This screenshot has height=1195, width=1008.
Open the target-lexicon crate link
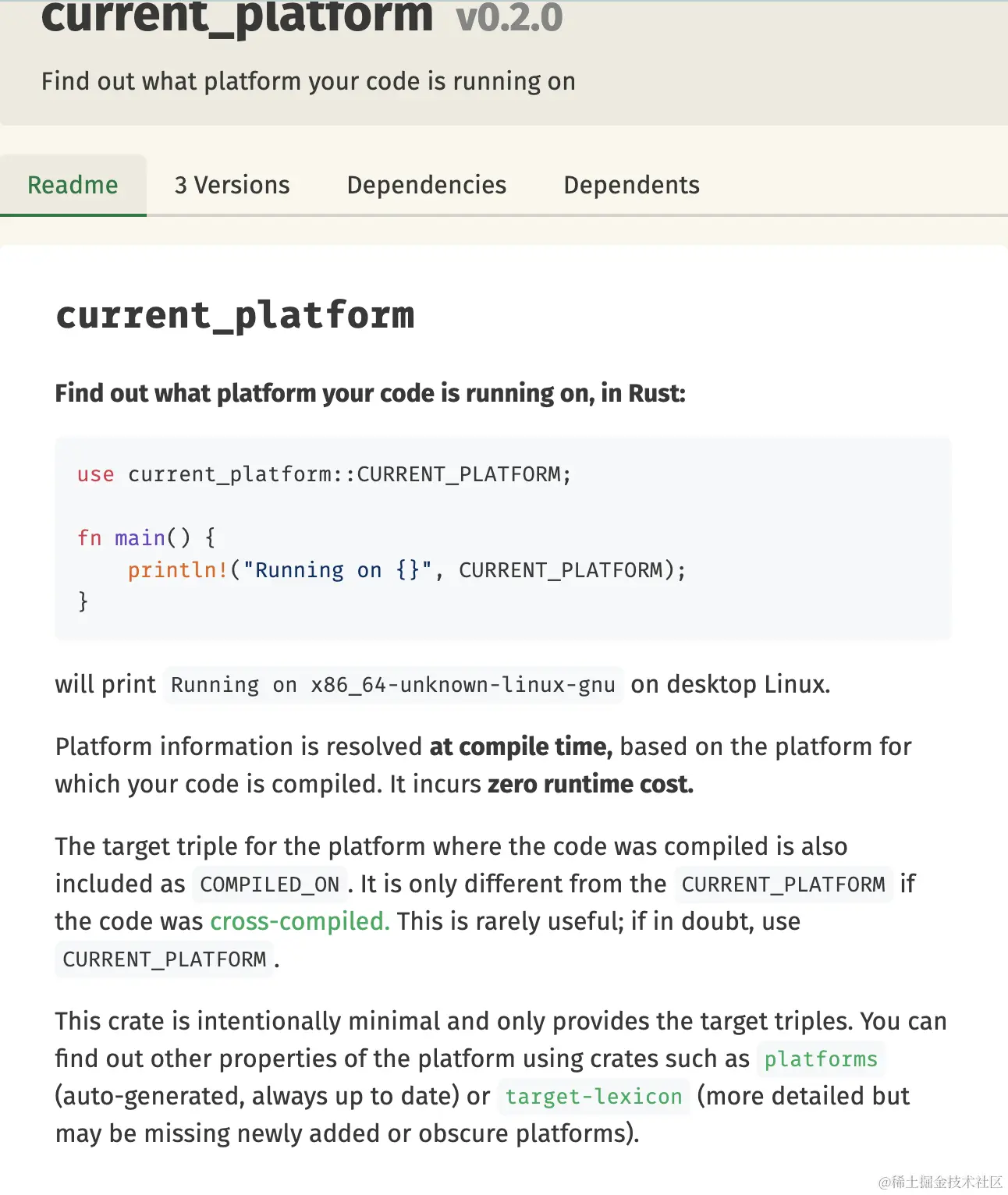pos(594,1097)
